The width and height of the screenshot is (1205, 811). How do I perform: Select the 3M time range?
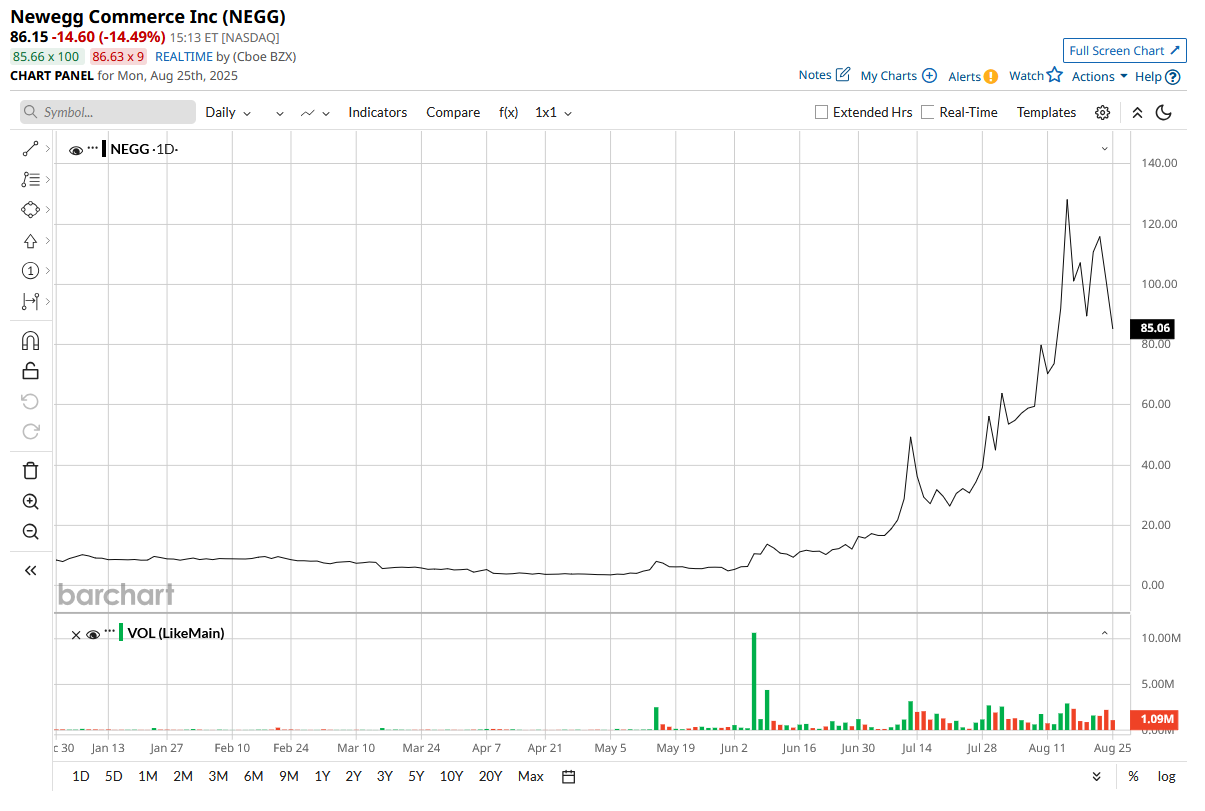coord(218,776)
